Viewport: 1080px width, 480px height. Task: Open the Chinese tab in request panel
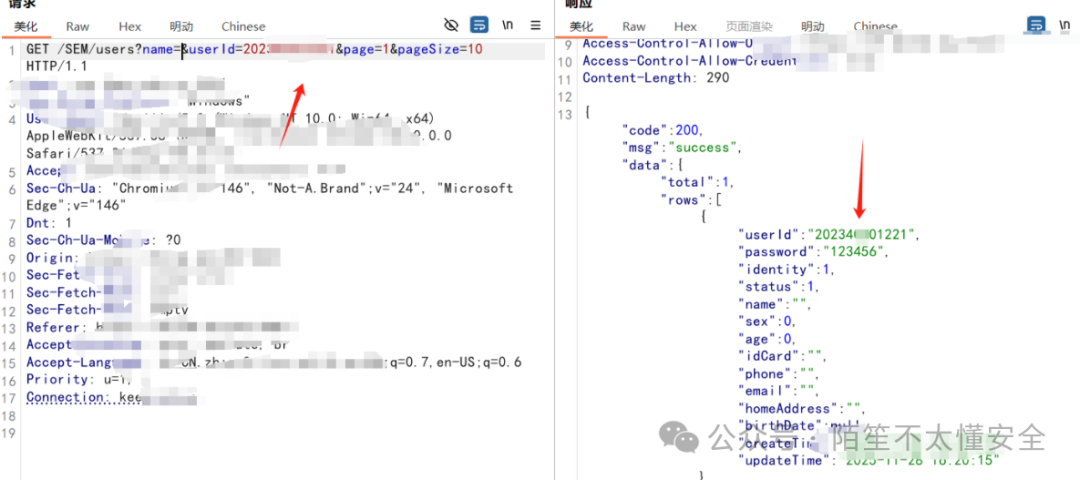click(x=243, y=27)
